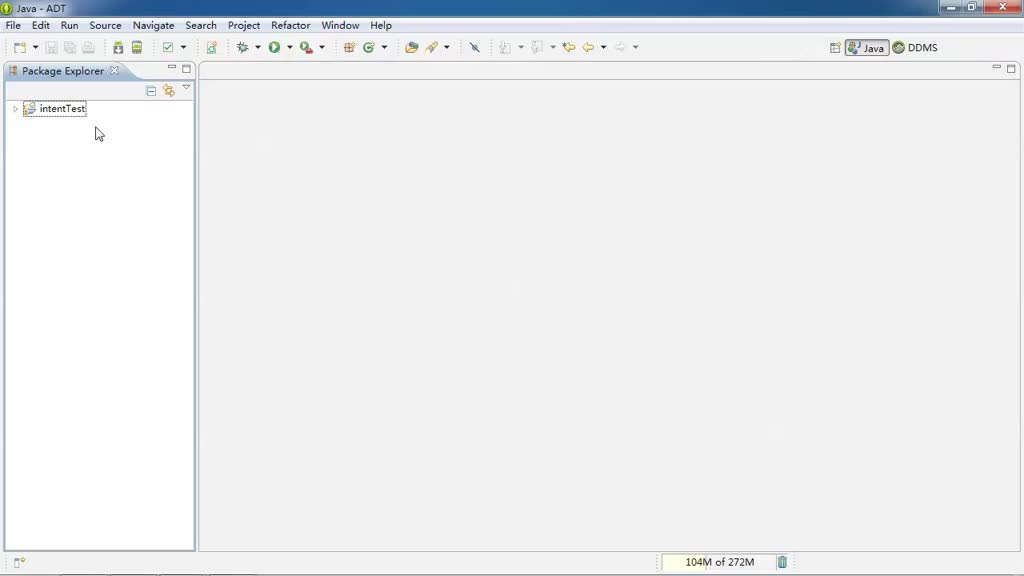The image size is (1024, 576).
Task: Click the Back navigation arrow icon
Action: point(588,47)
